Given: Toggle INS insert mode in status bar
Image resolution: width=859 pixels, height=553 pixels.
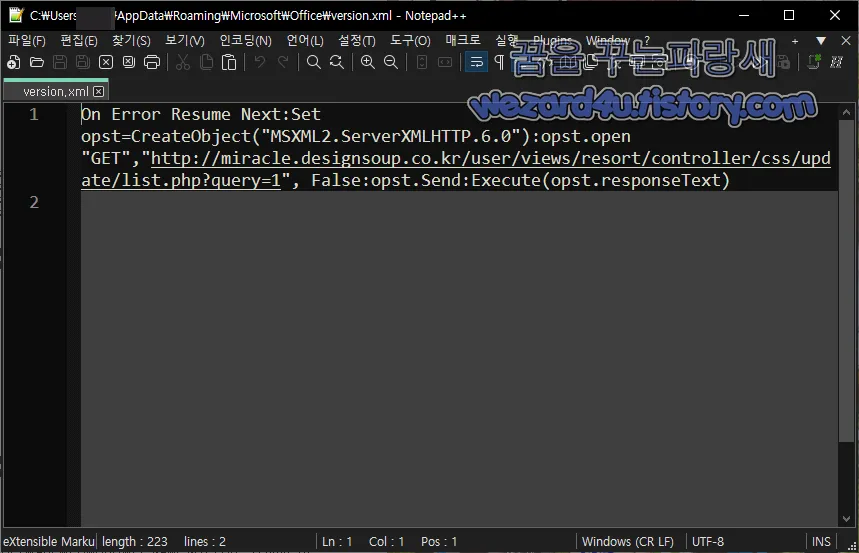Looking at the screenshot, I should [x=821, y=541].
